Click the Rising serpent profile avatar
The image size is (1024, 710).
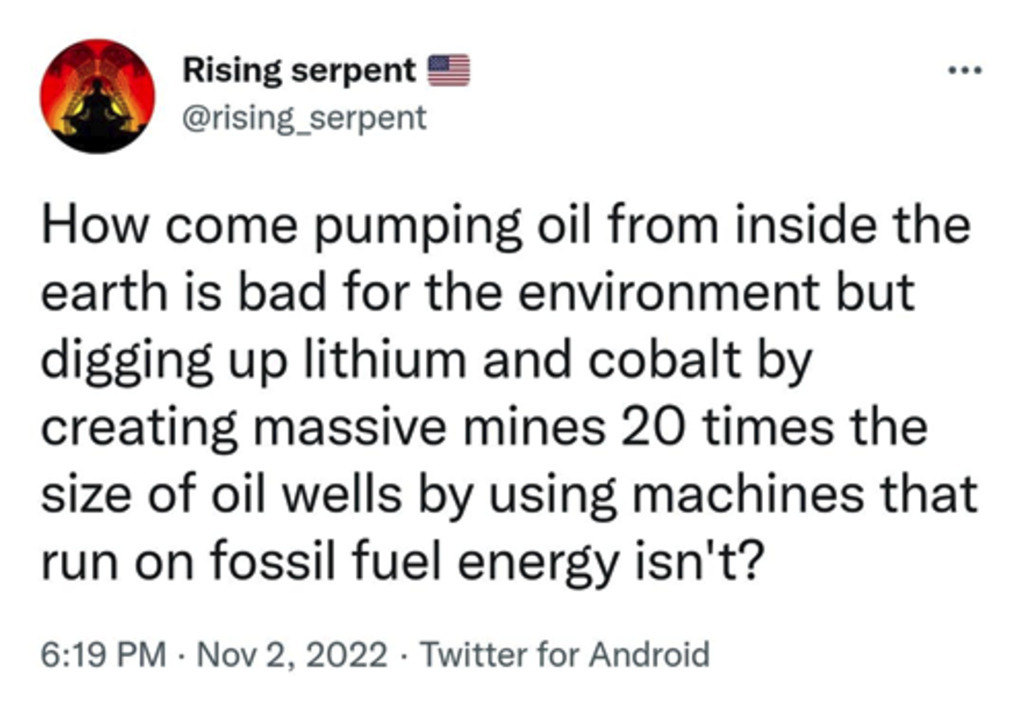(98, 96)
